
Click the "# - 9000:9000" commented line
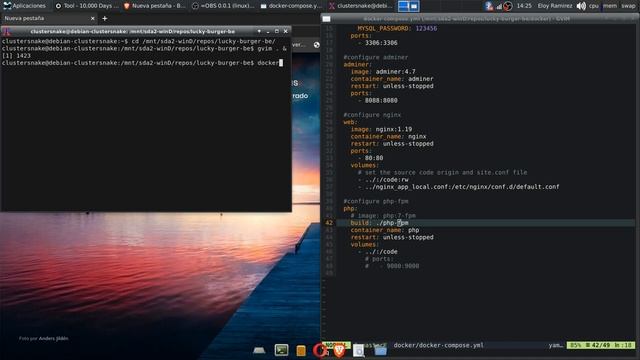click(392, 266)
